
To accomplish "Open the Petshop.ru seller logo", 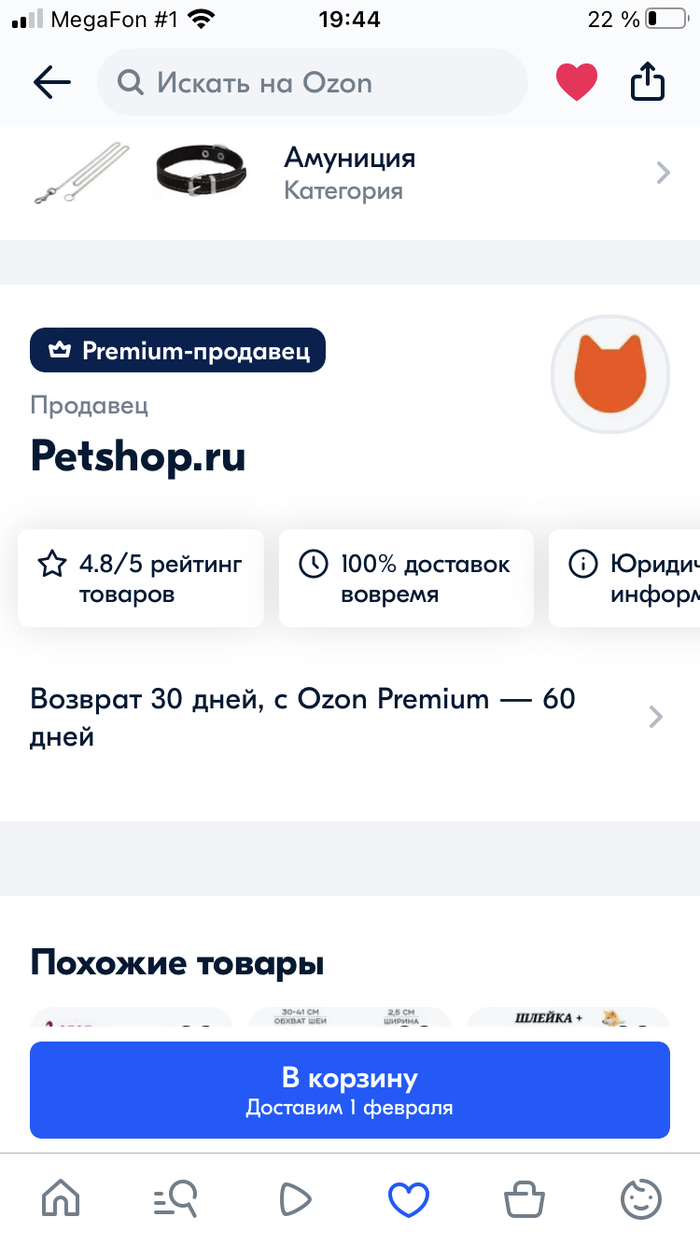I will [x=610, y=375].
